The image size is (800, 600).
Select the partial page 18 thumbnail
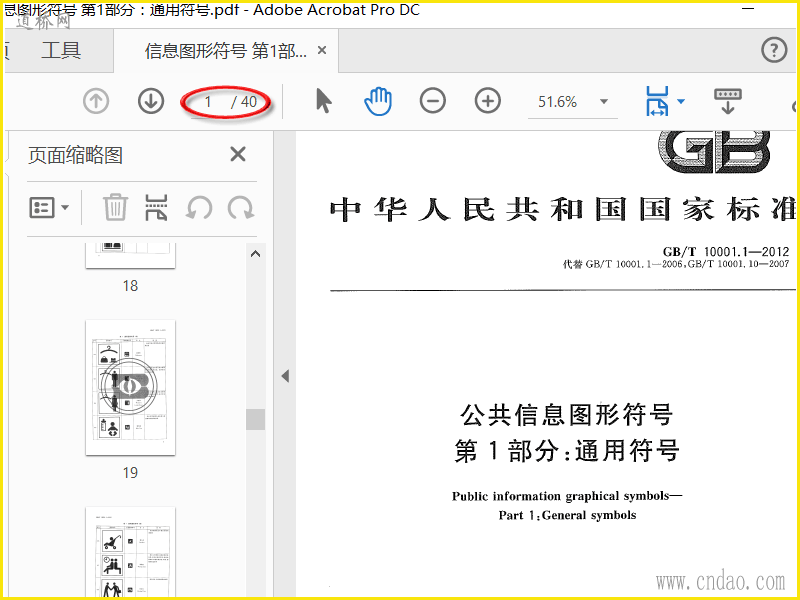pyautogui.click(x=131, y=255)
